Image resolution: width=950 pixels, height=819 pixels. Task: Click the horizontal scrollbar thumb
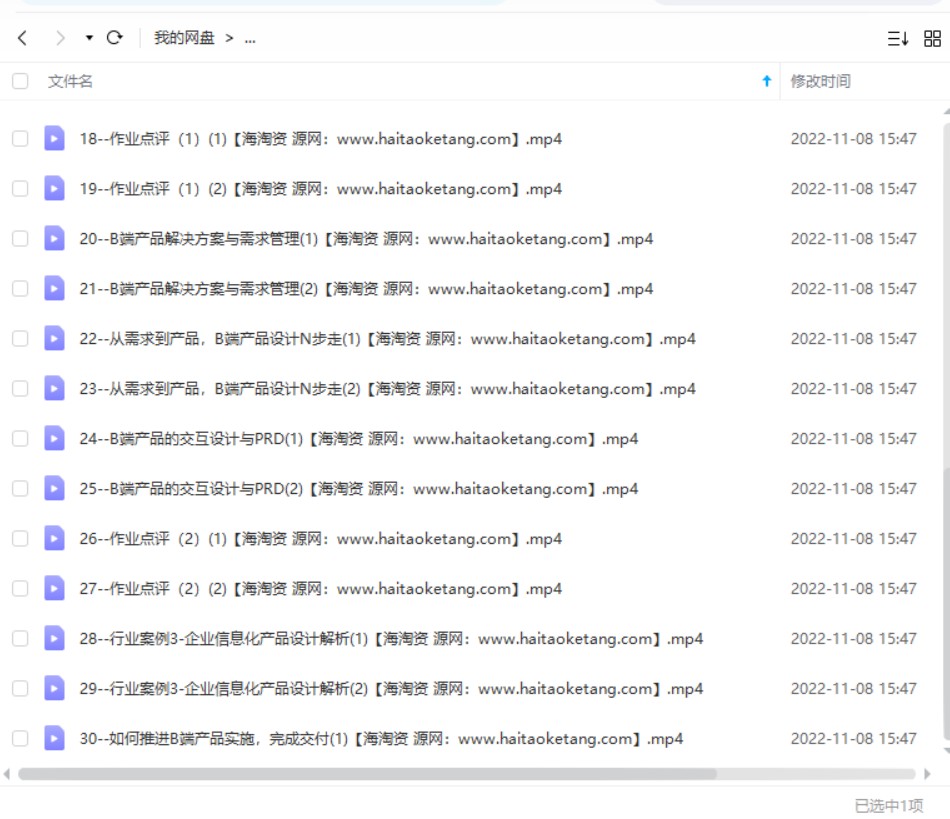[367, 774]
